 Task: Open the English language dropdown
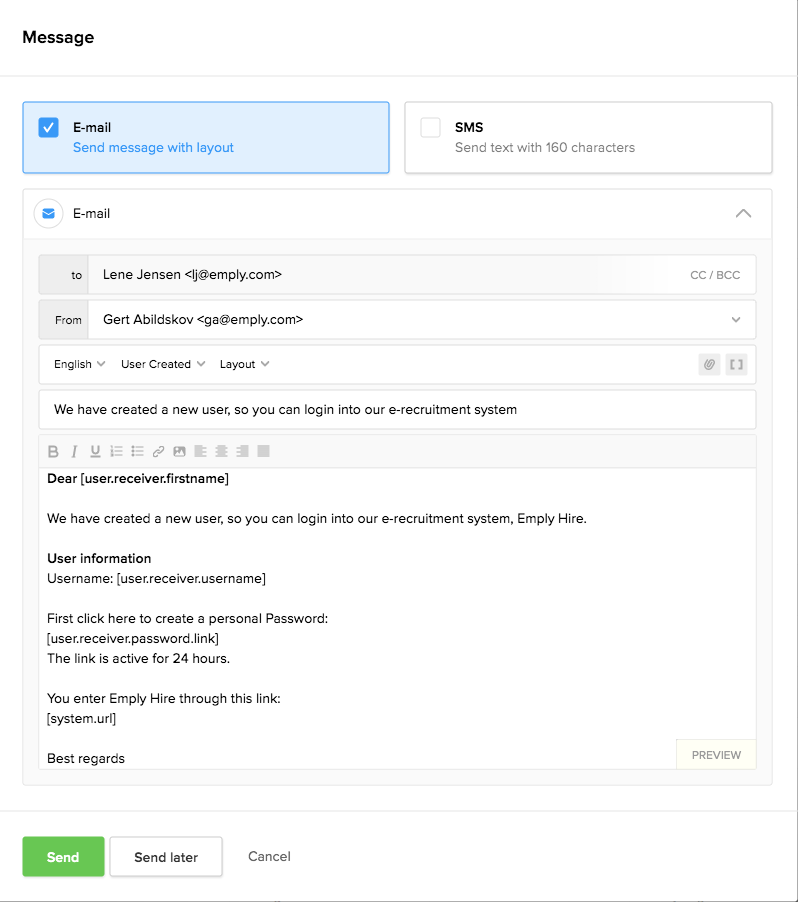pos(79,364)
